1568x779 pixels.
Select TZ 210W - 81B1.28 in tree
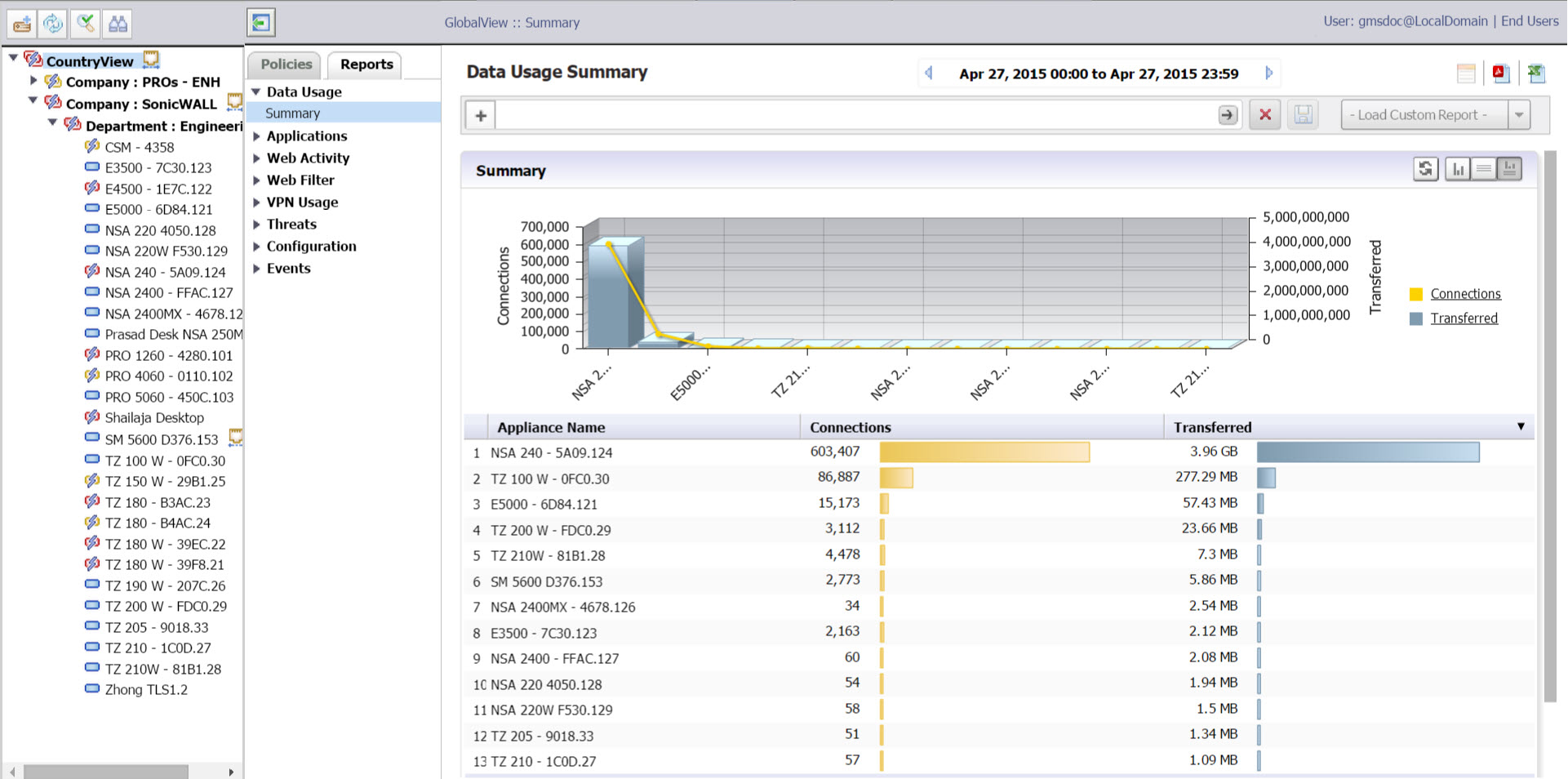162,669
